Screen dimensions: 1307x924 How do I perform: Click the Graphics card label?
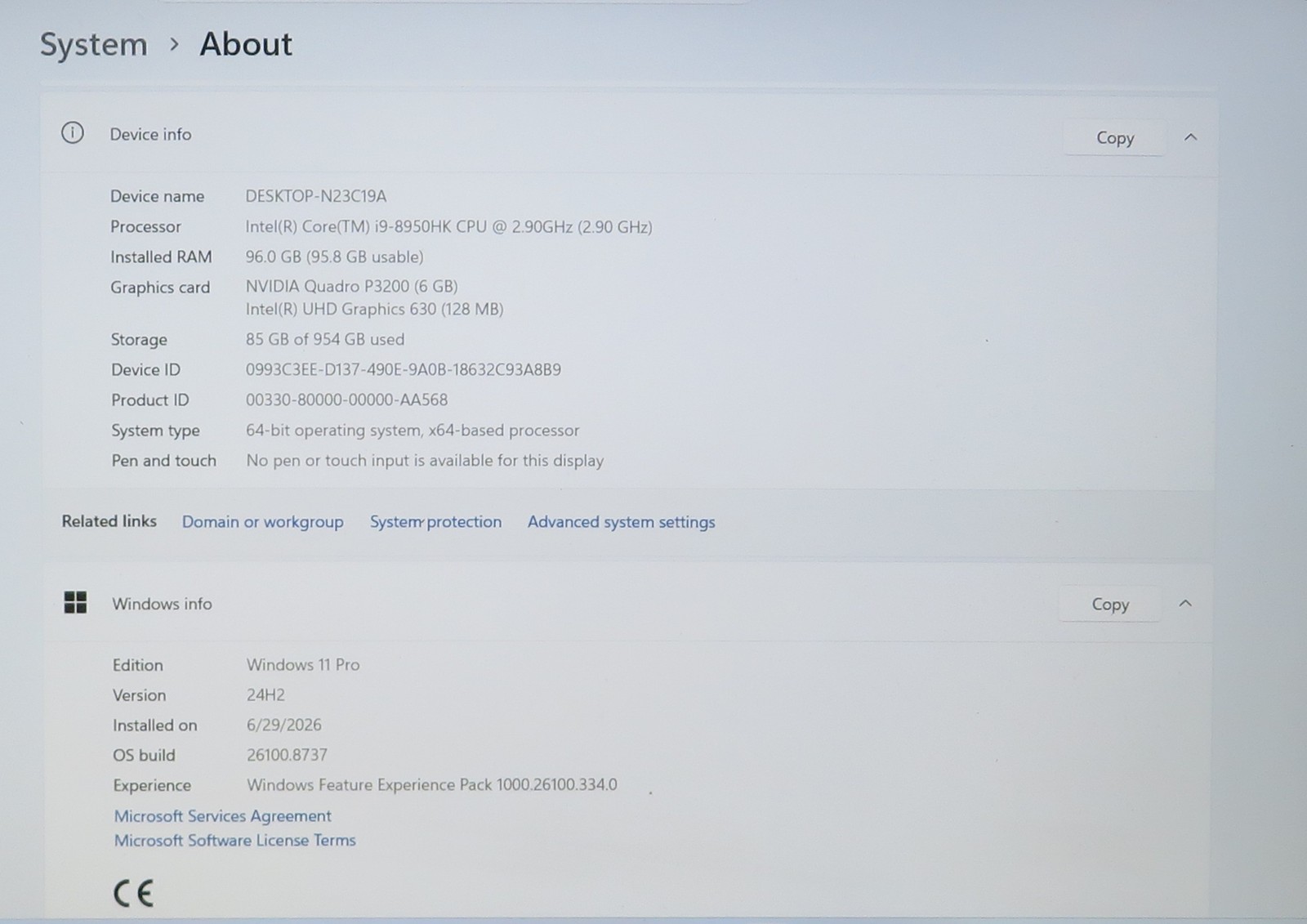[x=160, y=288]
